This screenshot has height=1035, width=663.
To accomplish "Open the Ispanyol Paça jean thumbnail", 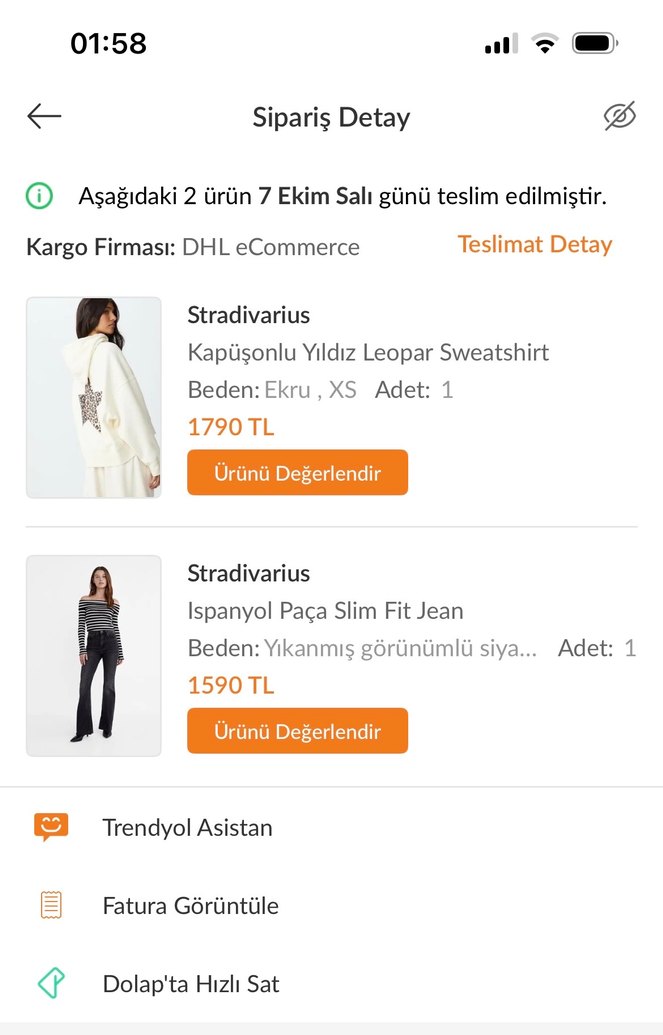I will tap(94, 655).
